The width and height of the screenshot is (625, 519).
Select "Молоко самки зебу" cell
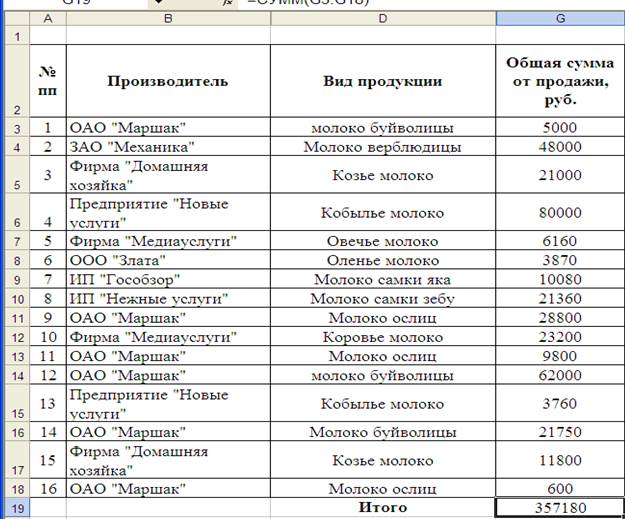click(383, 298)
